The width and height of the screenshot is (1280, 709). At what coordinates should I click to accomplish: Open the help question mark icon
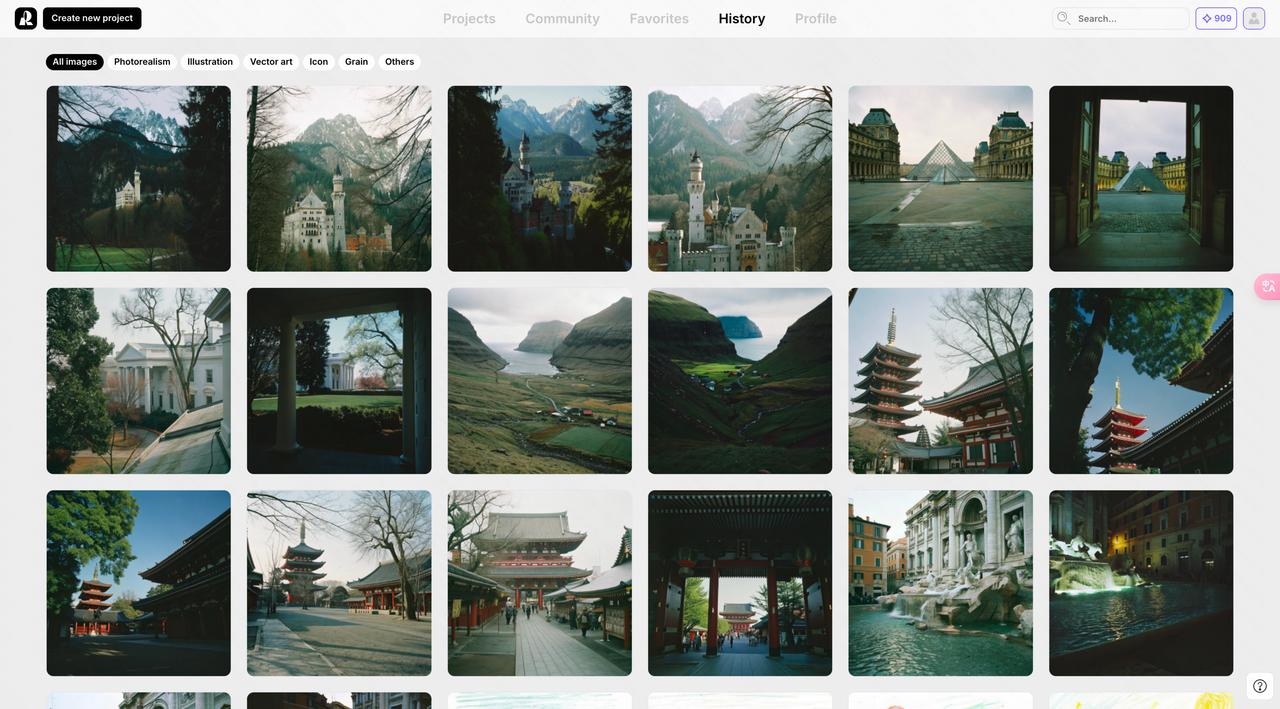point(1260,686)
